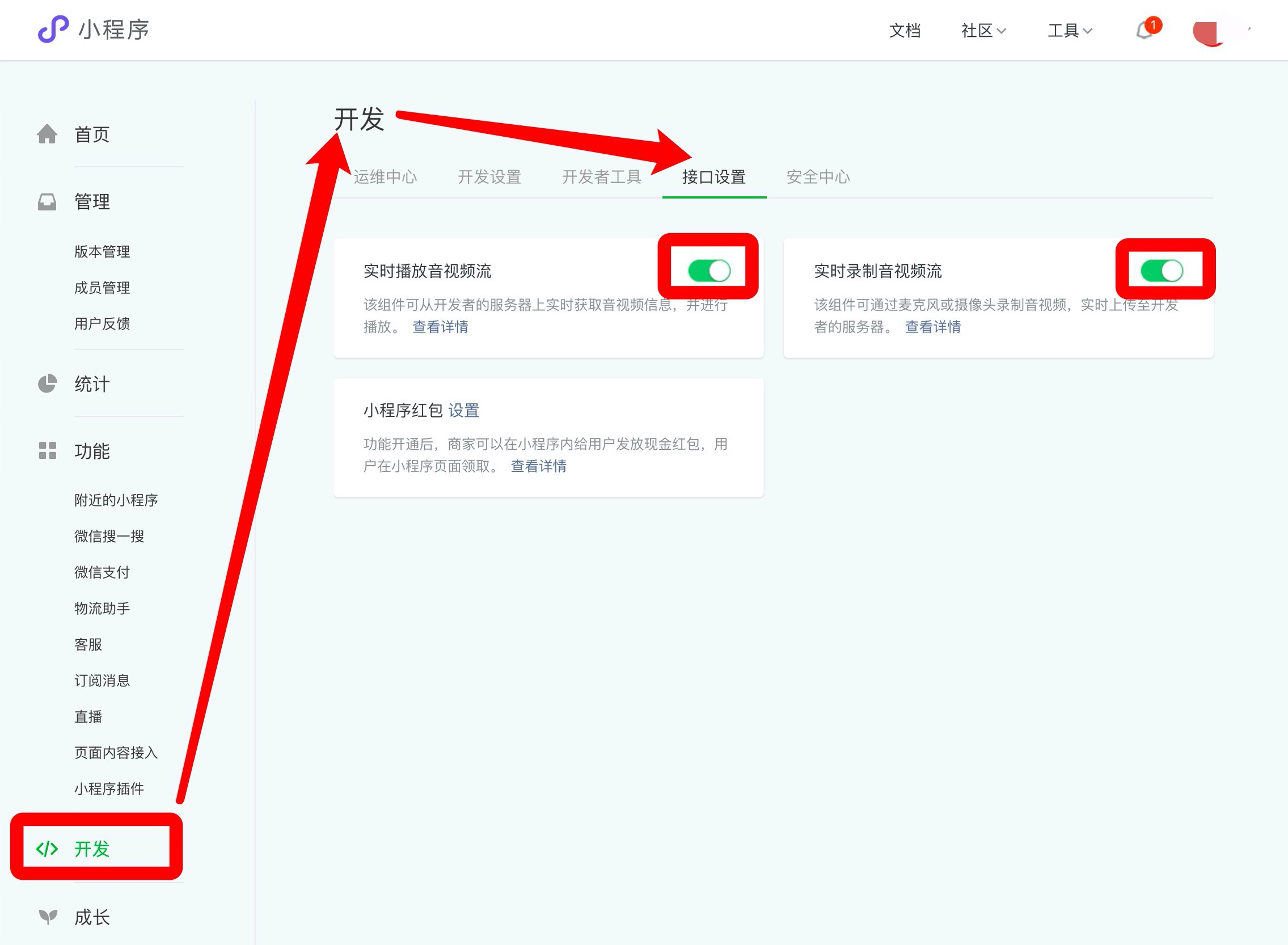Switch to the 安全中心 tab
This screenshot has height=945, width=1288.
(818, 178)
